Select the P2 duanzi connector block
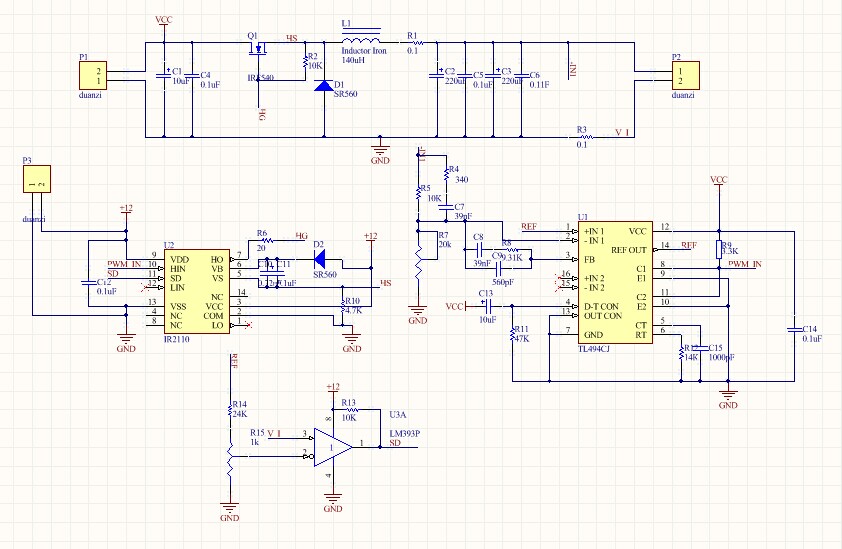Image resolution: width=842 pixels, height=549 pixels. [686, 75]
